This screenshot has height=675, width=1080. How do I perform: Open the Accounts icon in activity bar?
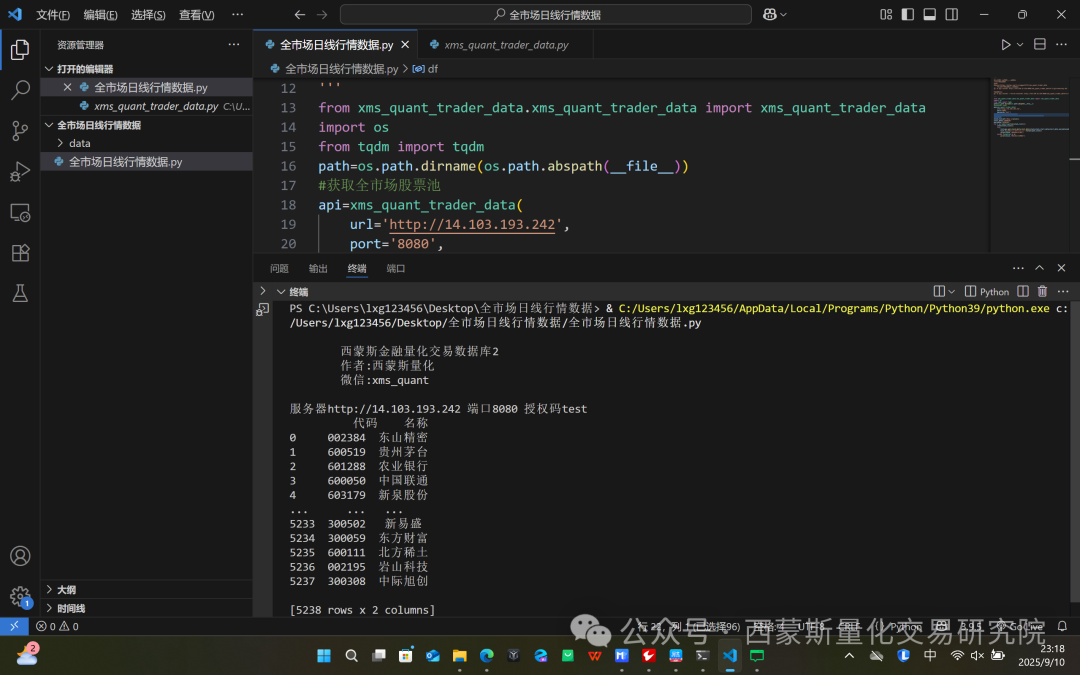(20, 555)
